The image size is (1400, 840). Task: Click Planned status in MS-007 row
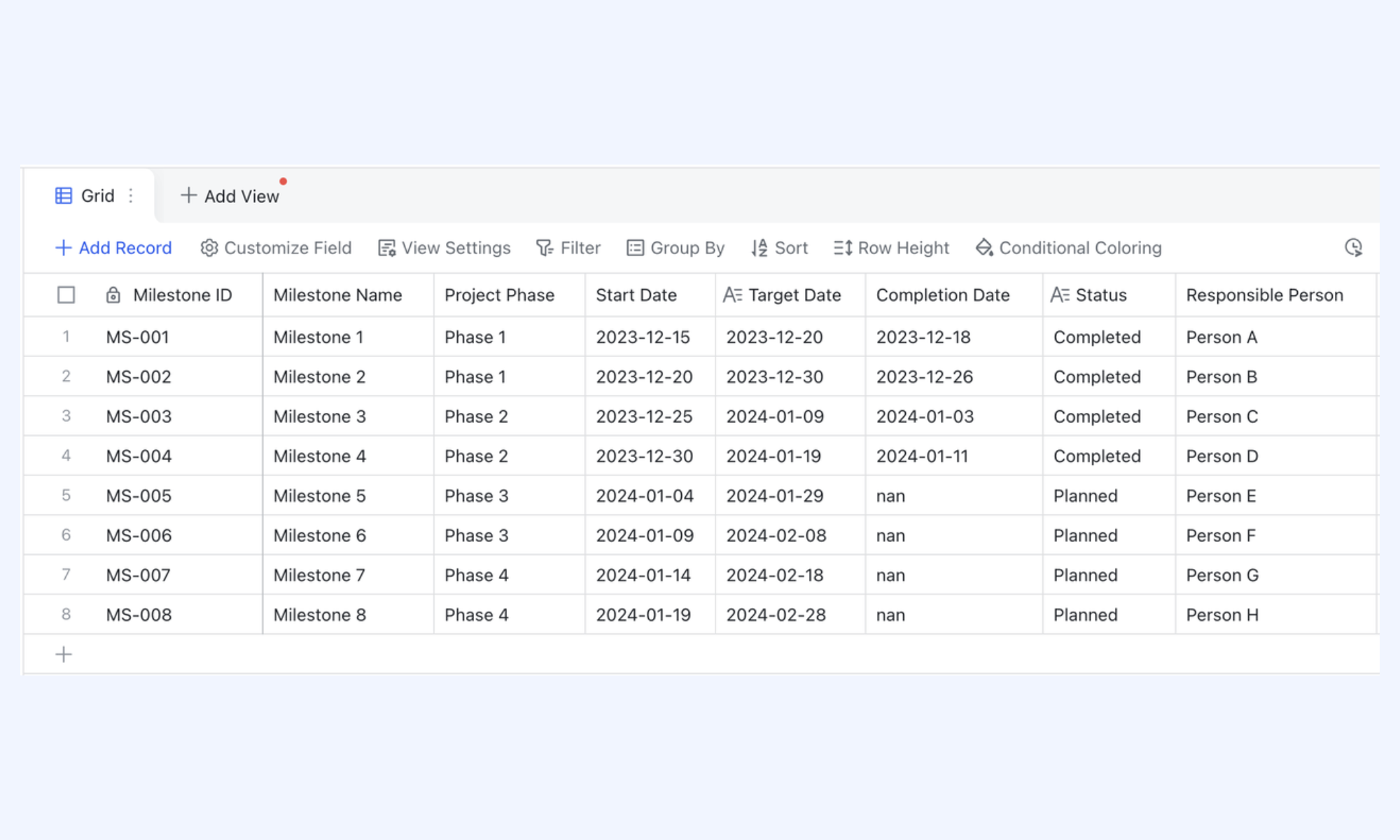click(x=1109, y=575)
